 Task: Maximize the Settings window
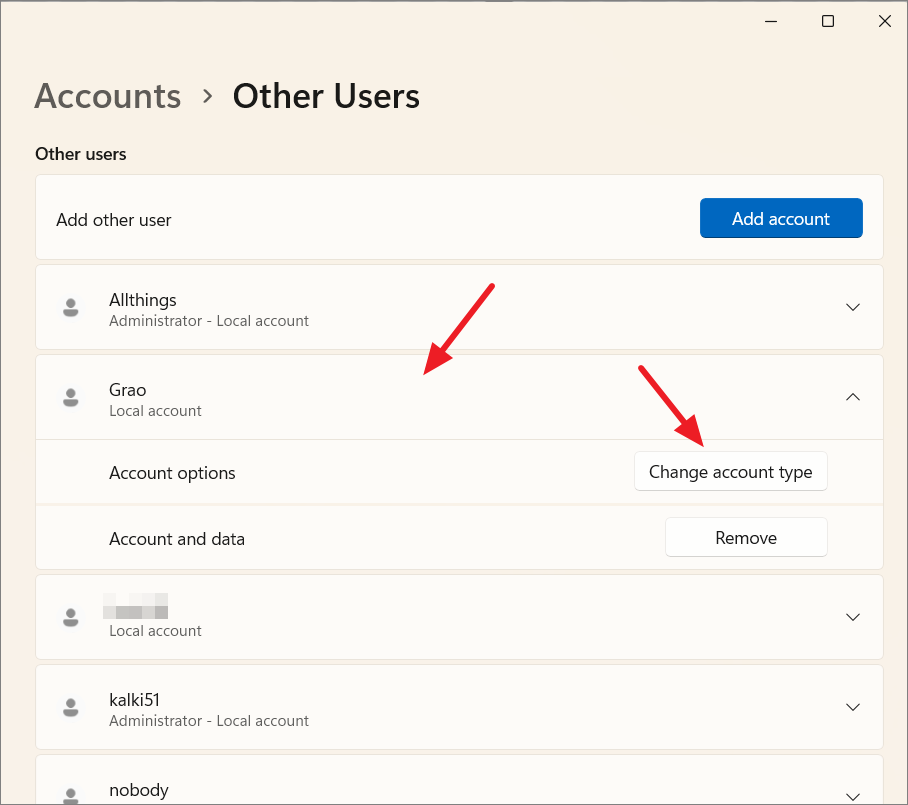tap(828, 21)
